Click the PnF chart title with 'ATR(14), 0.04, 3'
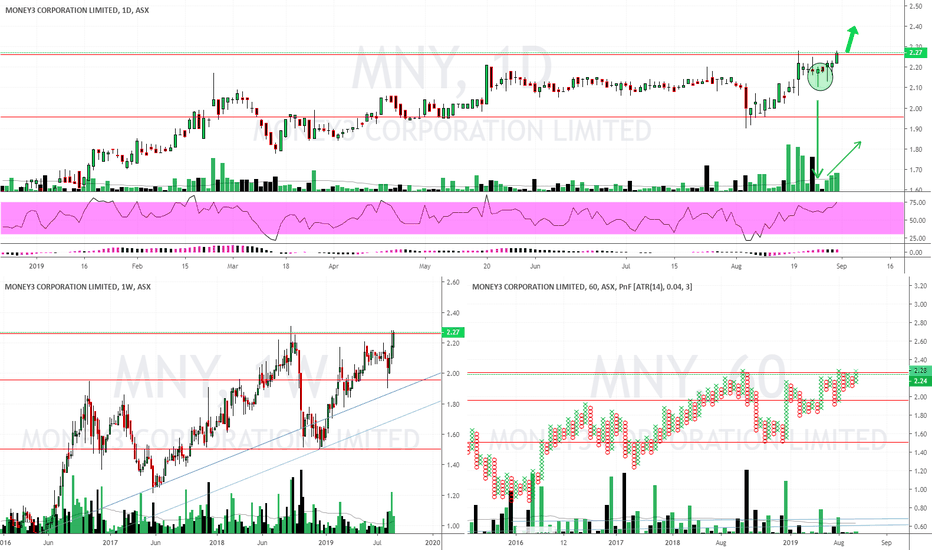932x550 pixels. click(x=582, y=287)
